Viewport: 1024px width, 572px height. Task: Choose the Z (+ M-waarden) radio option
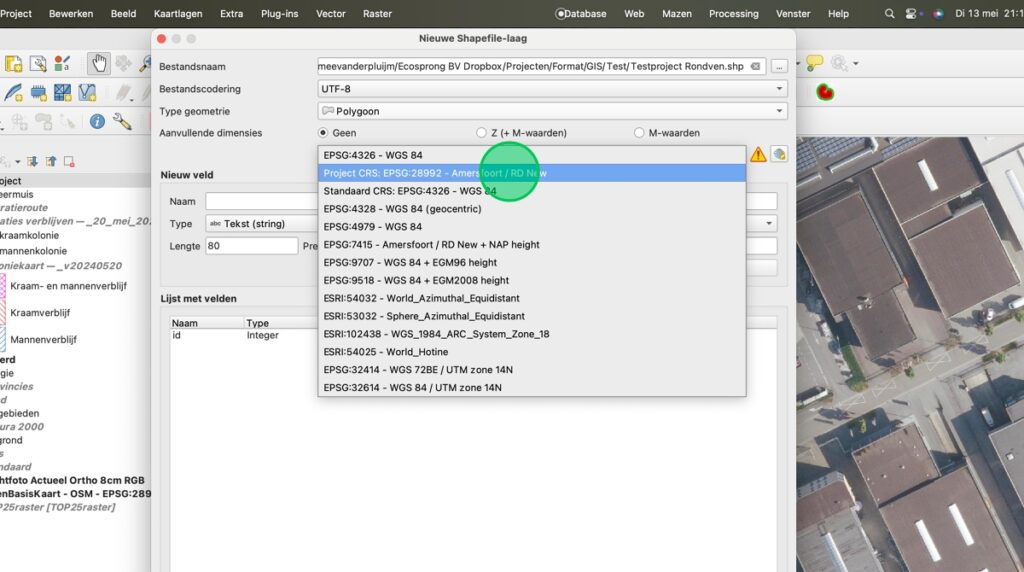point(481,133)
